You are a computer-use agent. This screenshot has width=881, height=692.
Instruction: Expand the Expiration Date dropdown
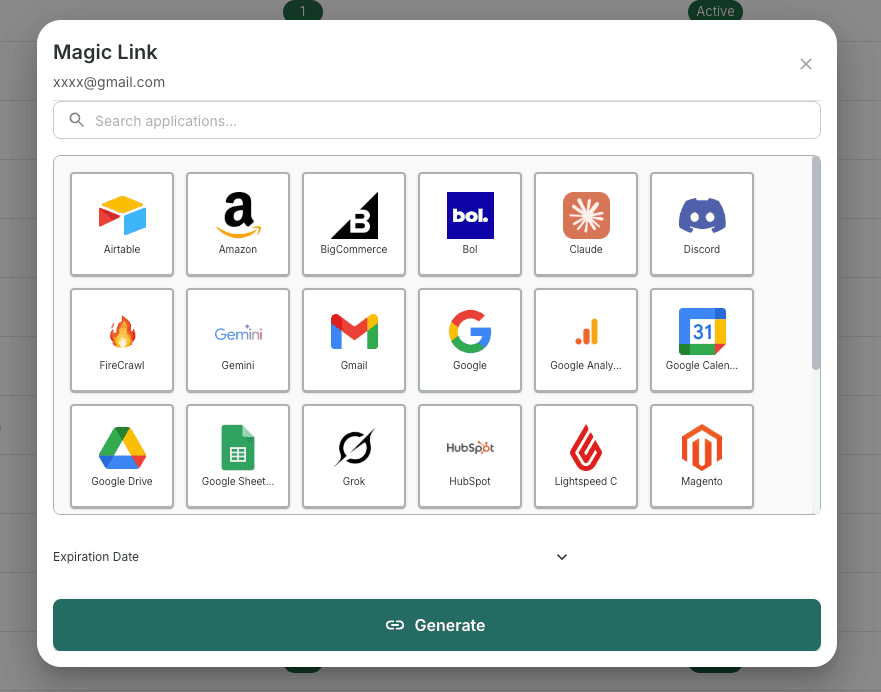pyautogui.click(x=561, y=557)
